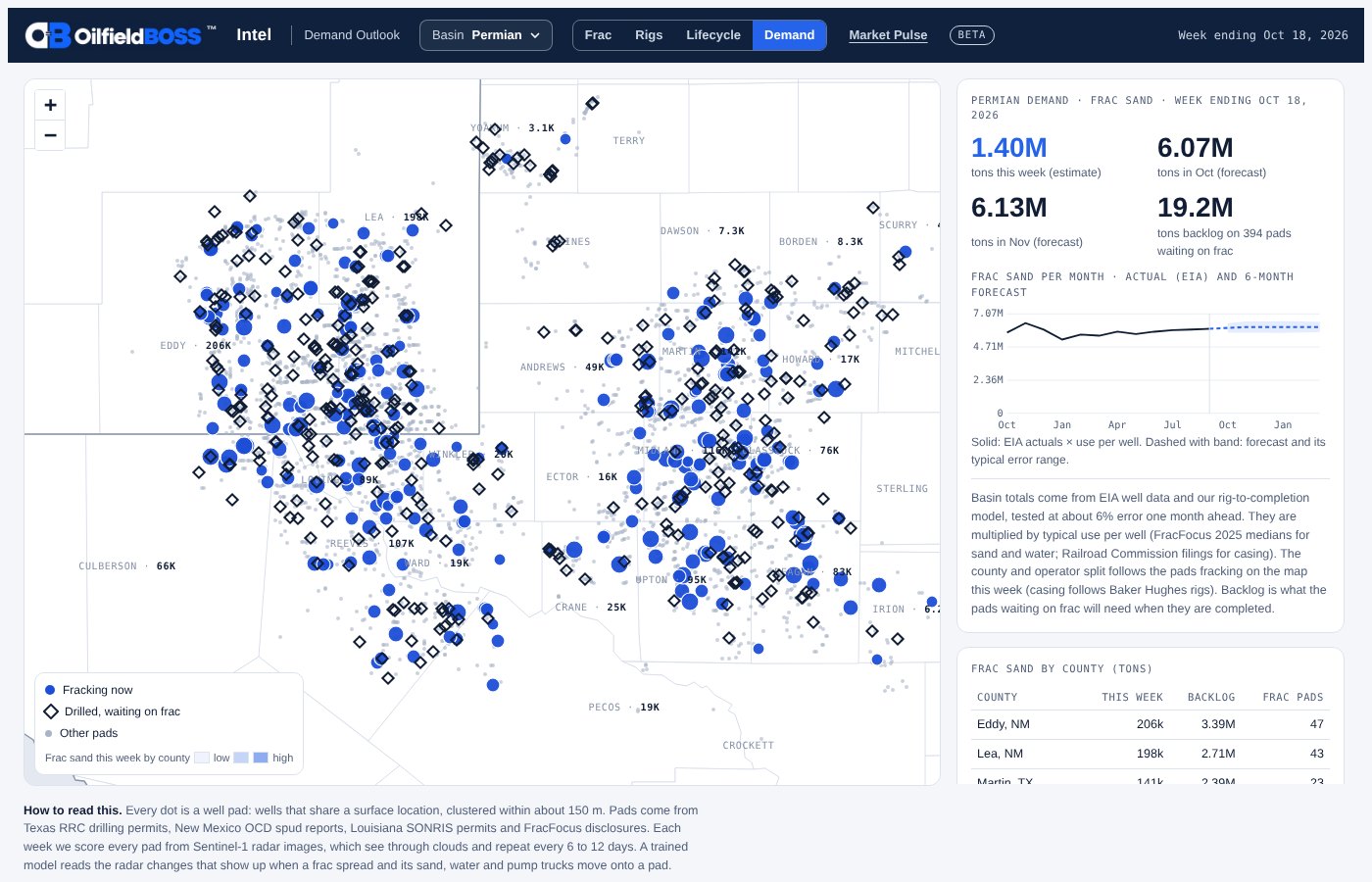Click the high frac sand legend swatch
This screenshot has width=1372, height=882.
pos(261,758)
